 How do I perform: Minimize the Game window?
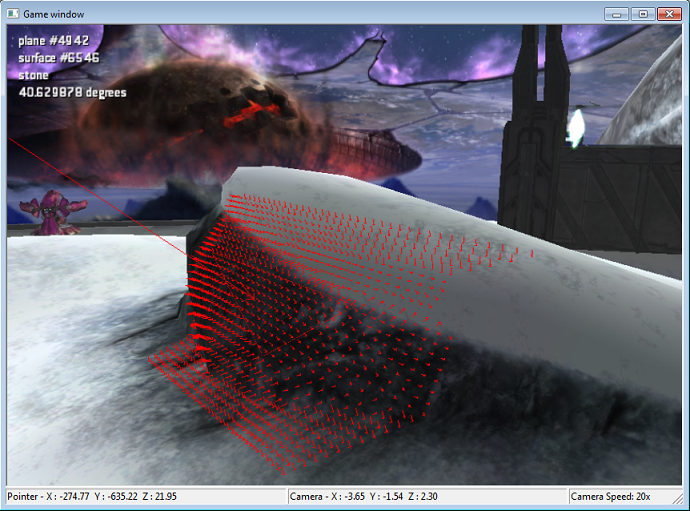point(617,14)
